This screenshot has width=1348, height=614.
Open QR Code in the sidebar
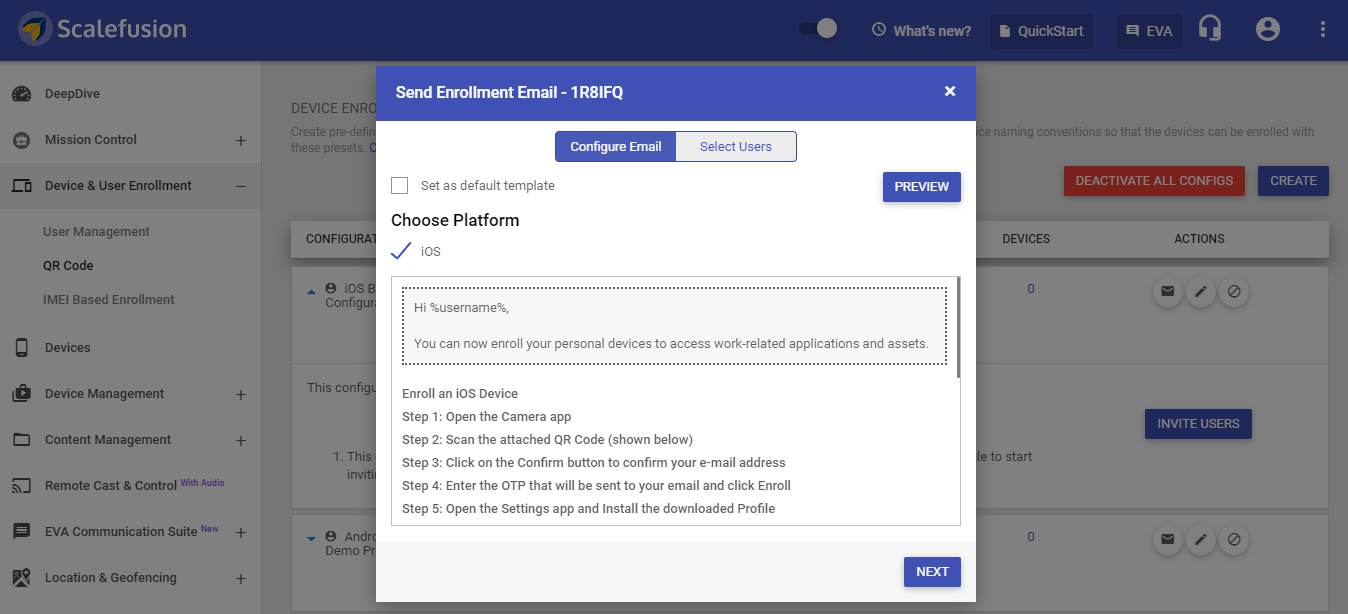pyautogui.click(x=68, y=266)
